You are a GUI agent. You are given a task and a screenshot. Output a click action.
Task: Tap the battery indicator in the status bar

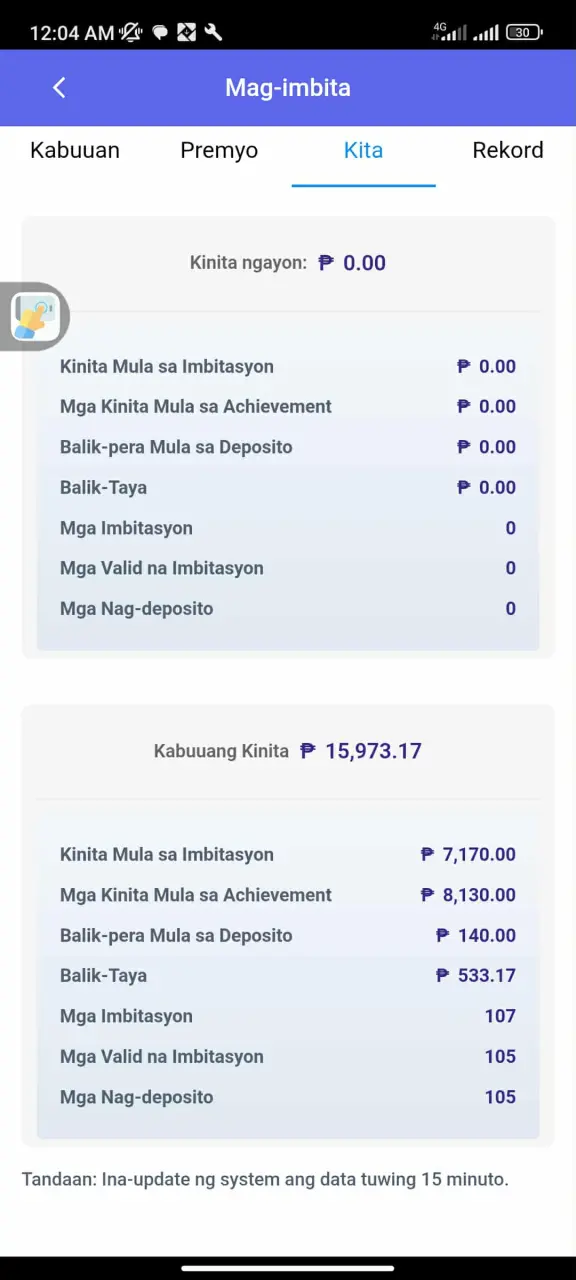click(524, 33)
